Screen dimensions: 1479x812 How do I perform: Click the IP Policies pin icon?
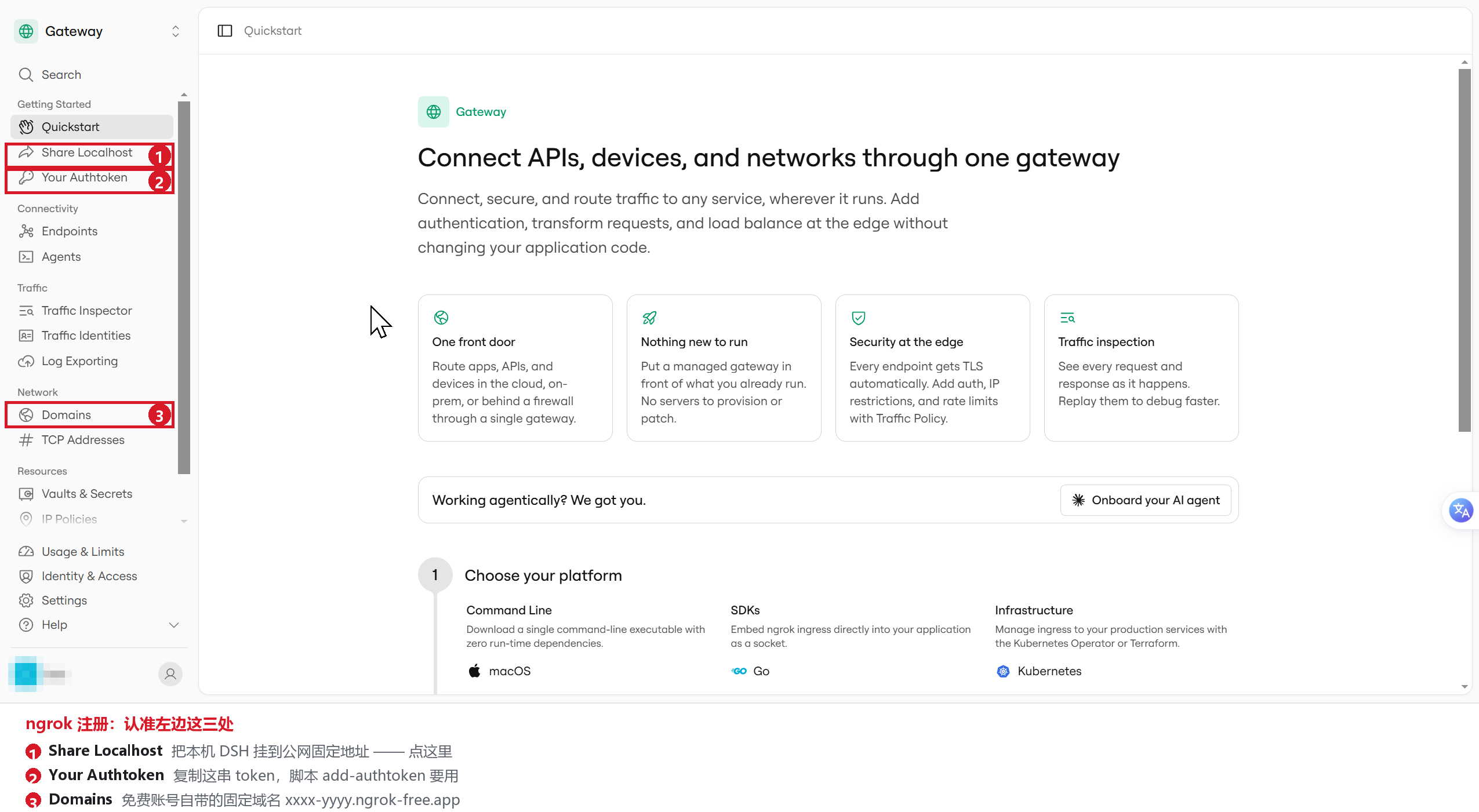tap(26, 519)
